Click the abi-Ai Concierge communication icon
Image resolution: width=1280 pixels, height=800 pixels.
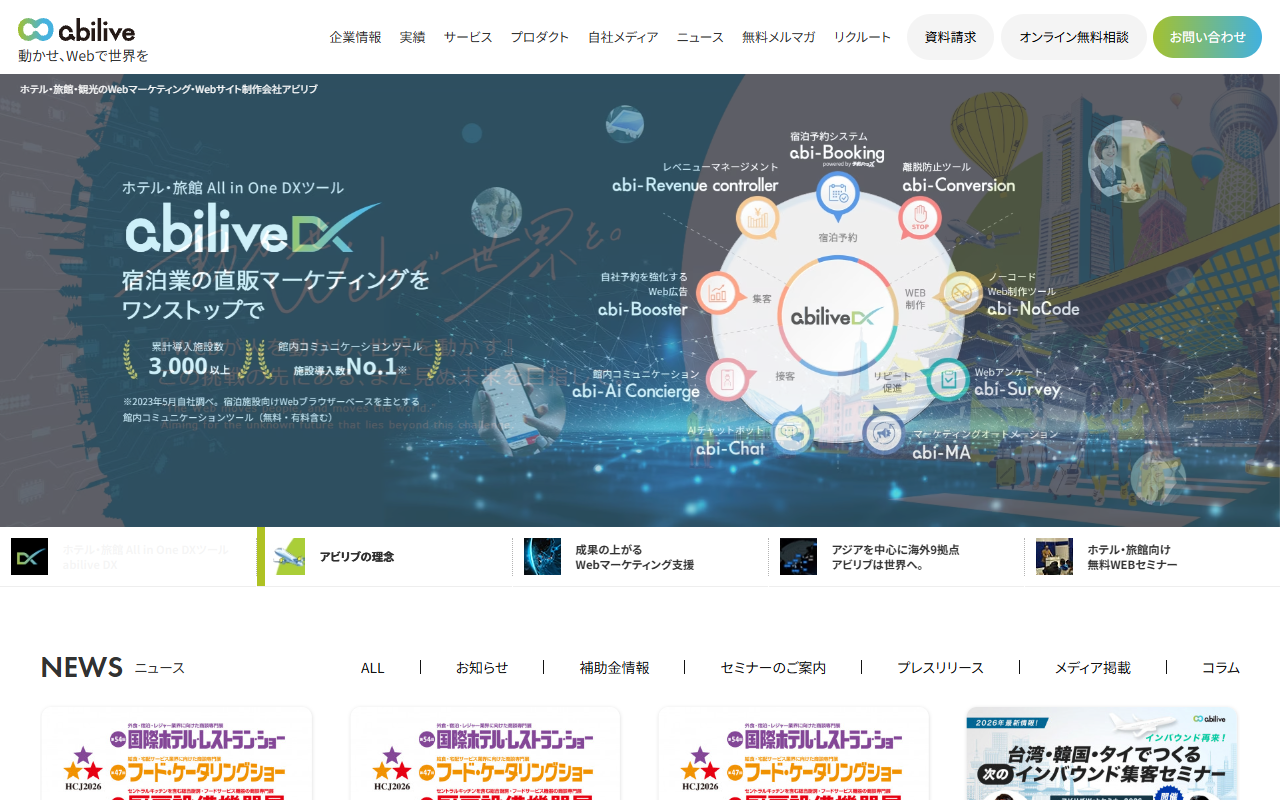point(727,380)
